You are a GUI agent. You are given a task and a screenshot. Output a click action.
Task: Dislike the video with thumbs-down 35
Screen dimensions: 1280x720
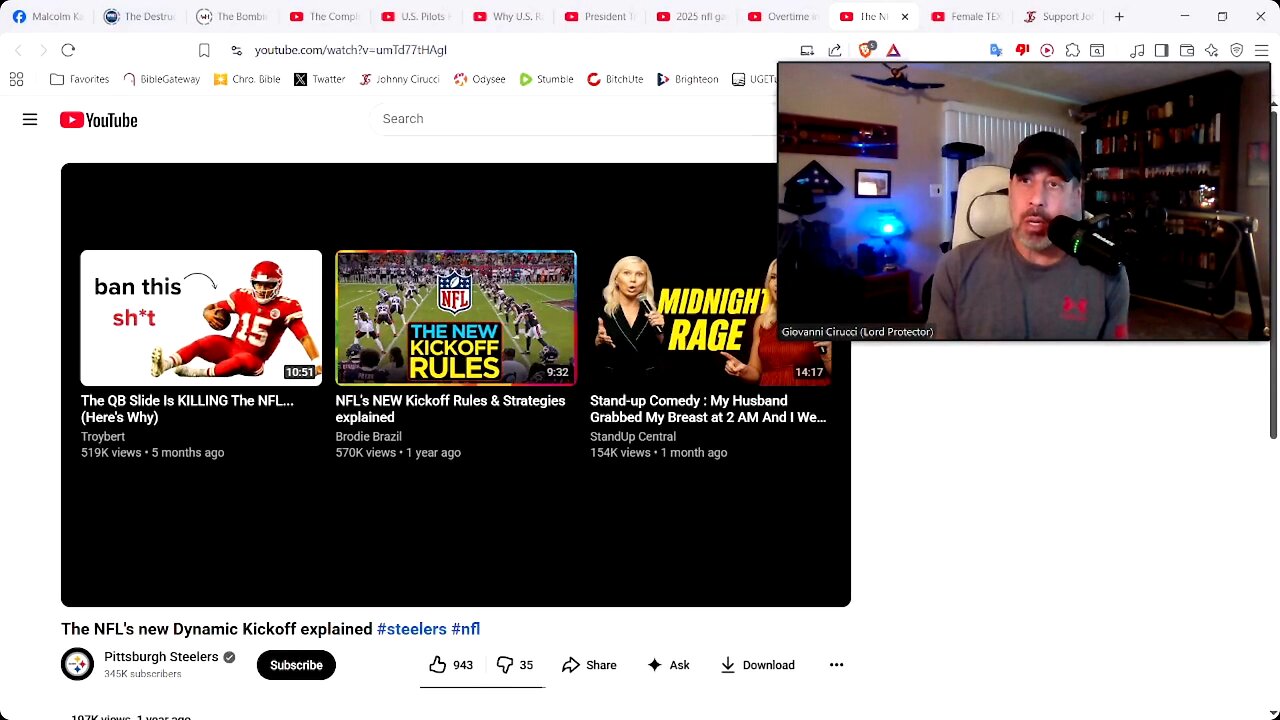(x=515, y=665)
